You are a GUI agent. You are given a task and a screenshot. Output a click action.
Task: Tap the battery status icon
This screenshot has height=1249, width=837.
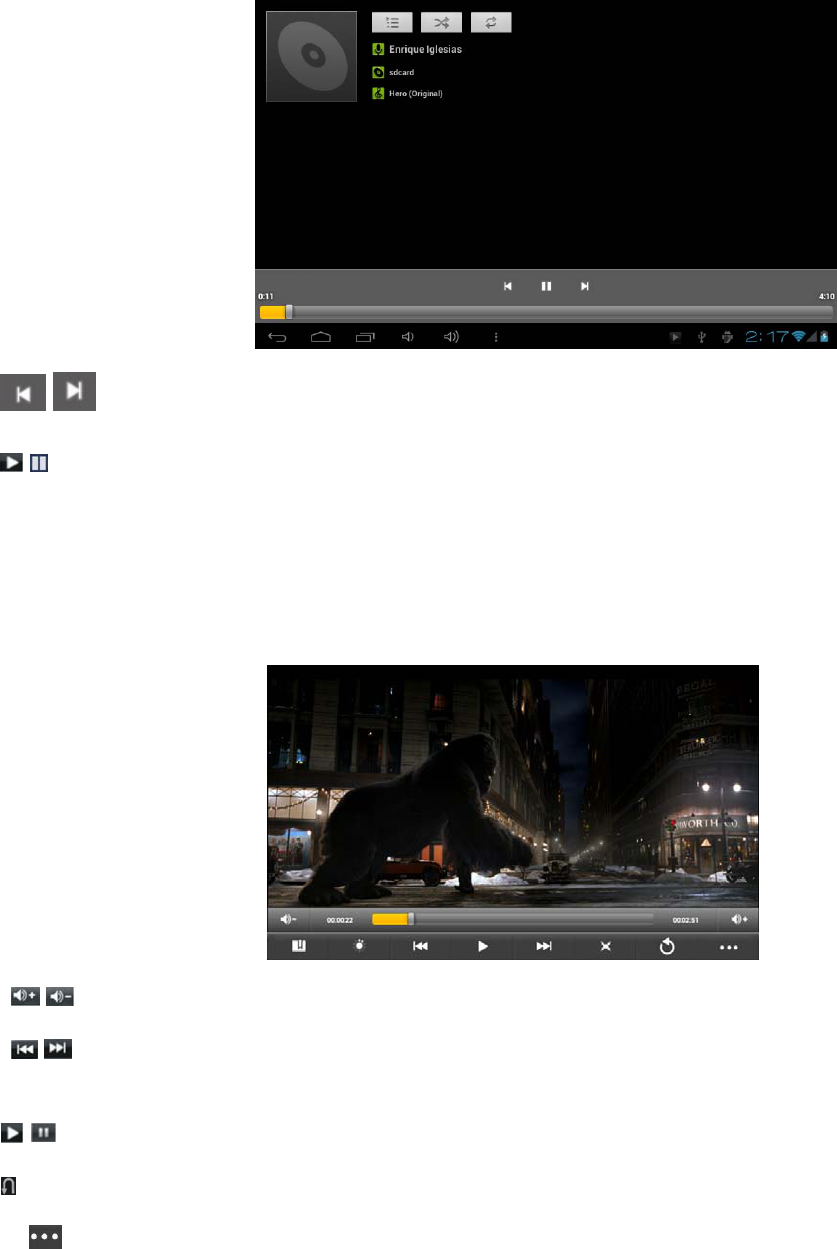(825, 338)
